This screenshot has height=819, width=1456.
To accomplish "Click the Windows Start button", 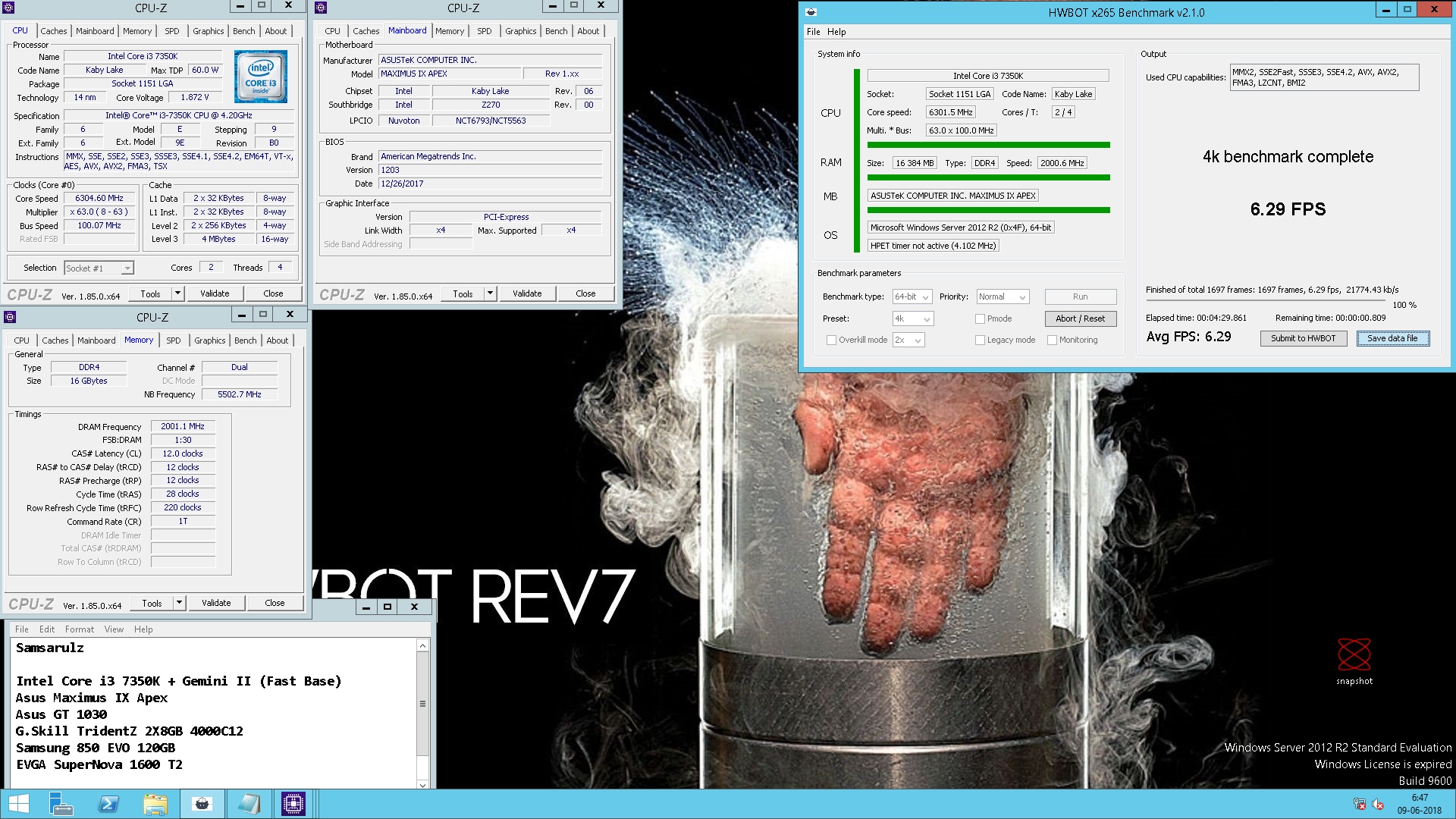I will [x=18, y=804].
